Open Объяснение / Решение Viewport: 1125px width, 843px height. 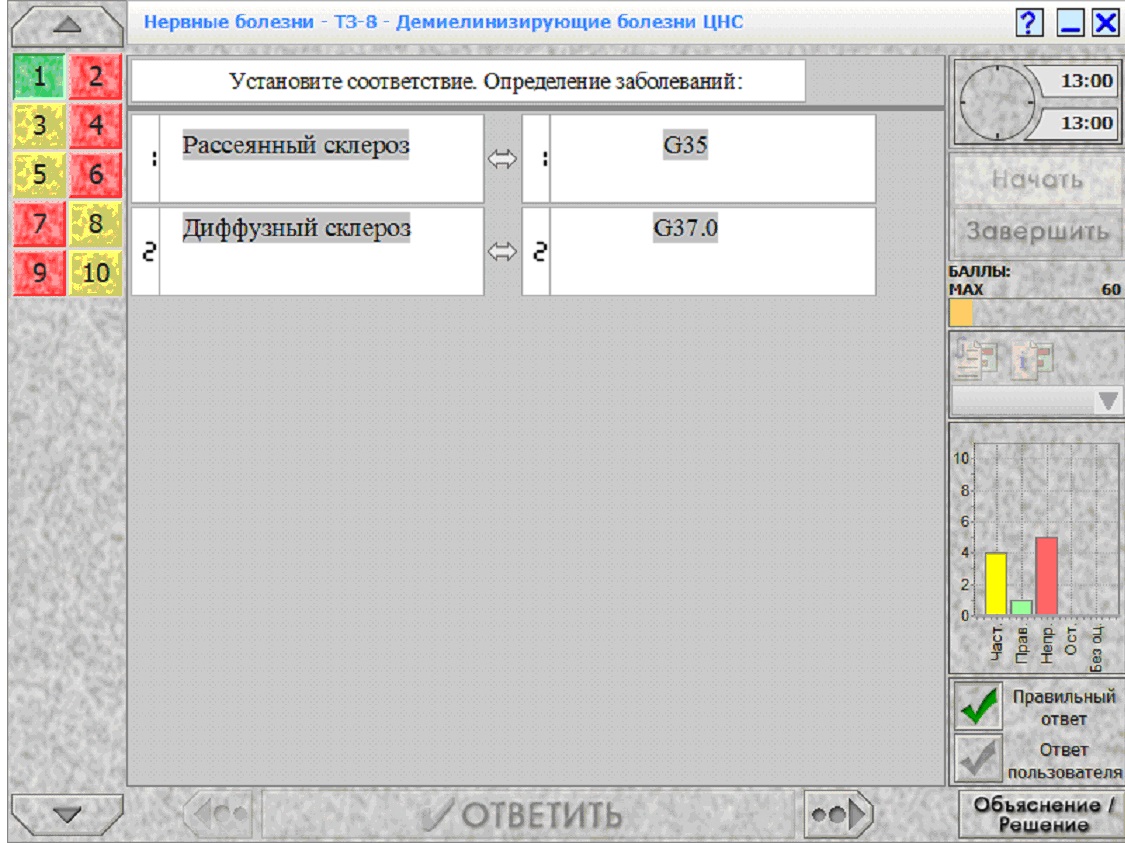pyautogui.click(x=1042, y=814)
